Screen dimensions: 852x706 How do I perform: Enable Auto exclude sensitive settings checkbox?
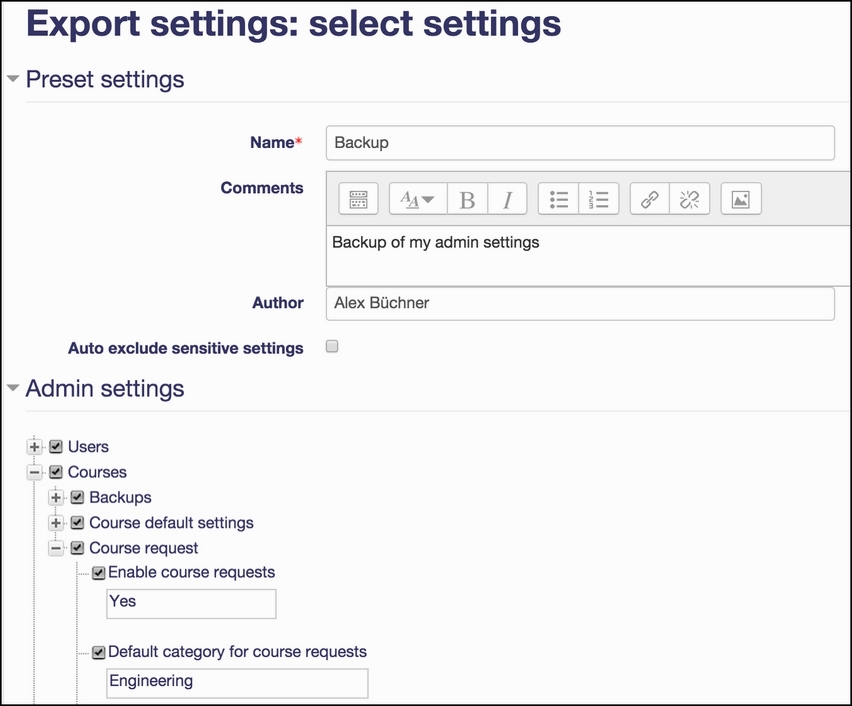[x=332, y=346]
